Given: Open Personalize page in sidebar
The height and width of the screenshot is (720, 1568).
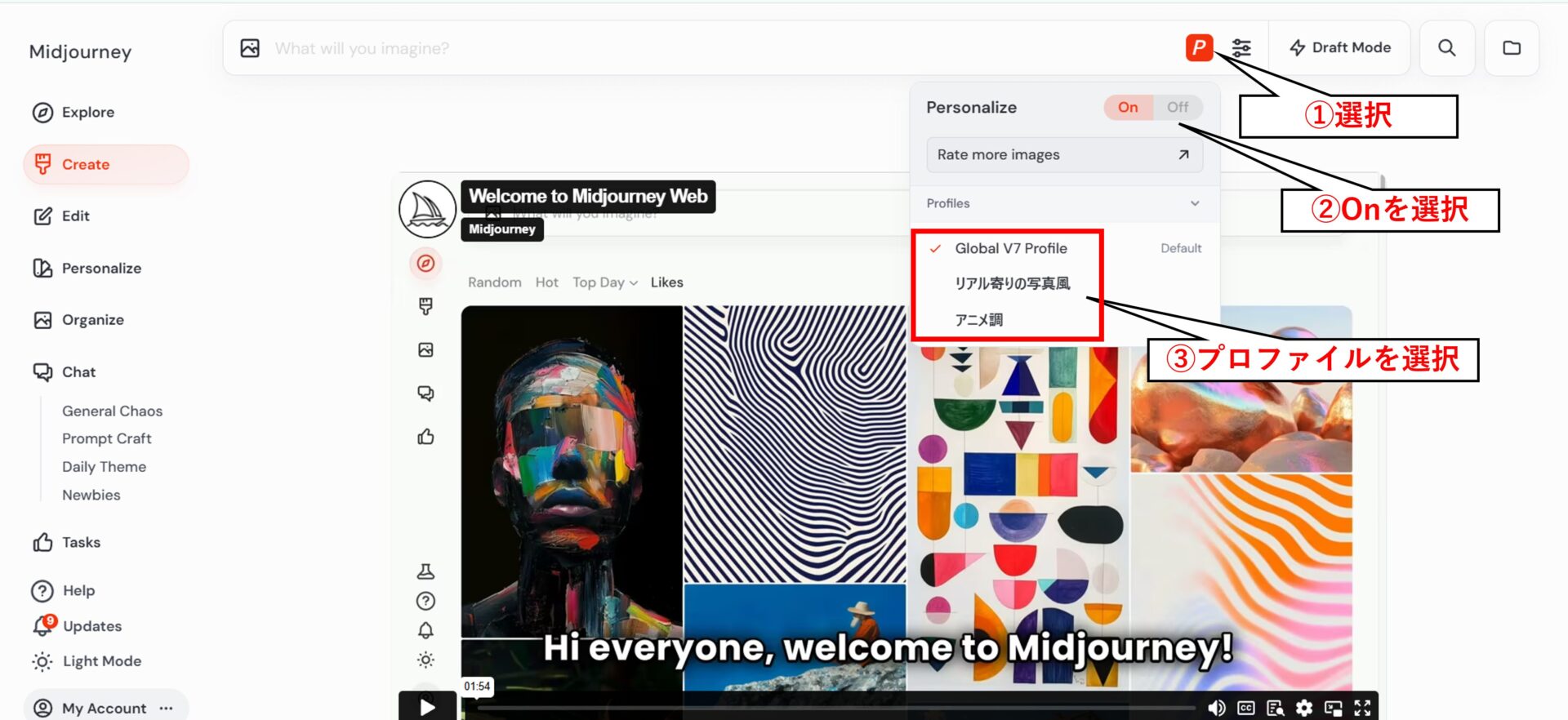Looking at the screenshot, I should [x=87, y=268].
